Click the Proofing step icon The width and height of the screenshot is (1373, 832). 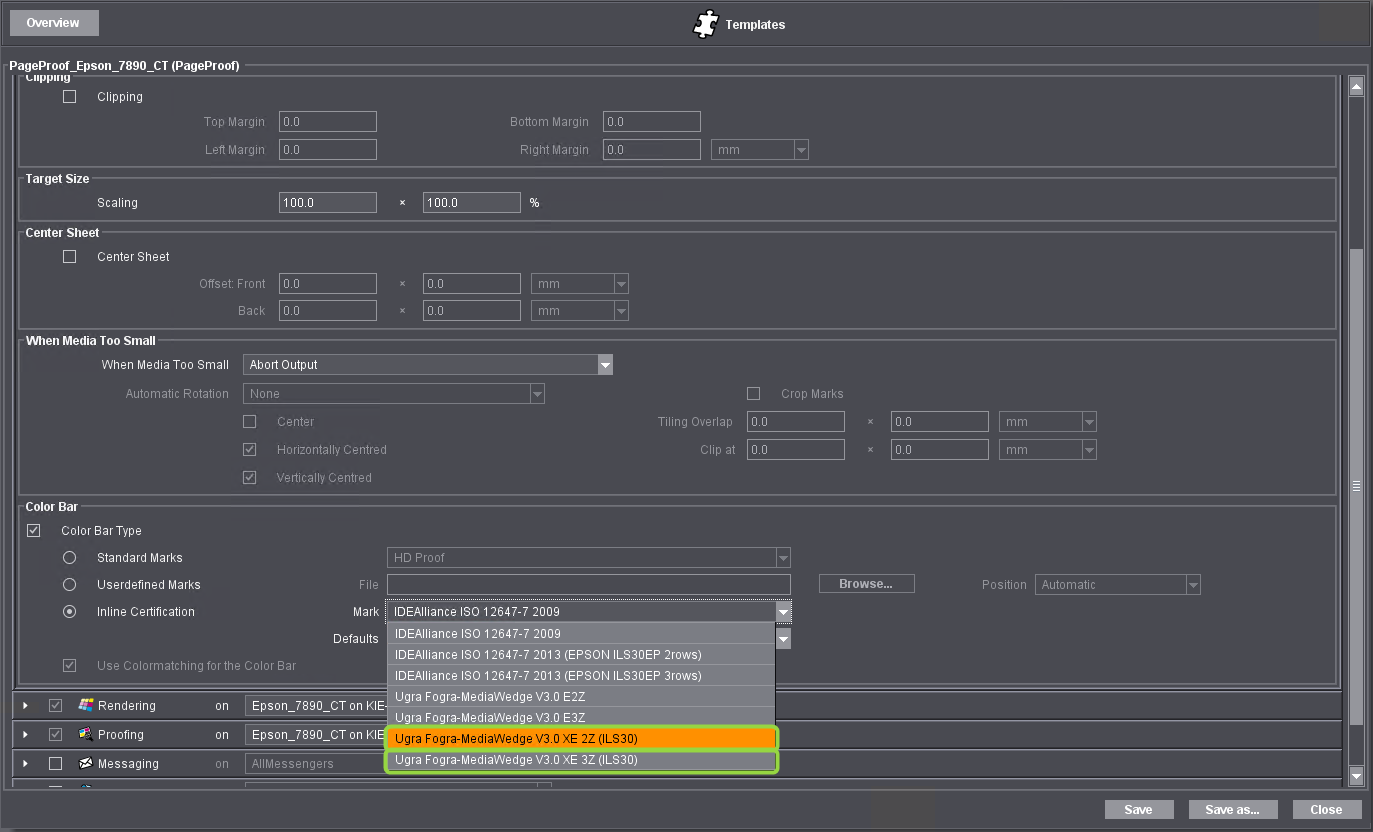click(x=86, y=734)
